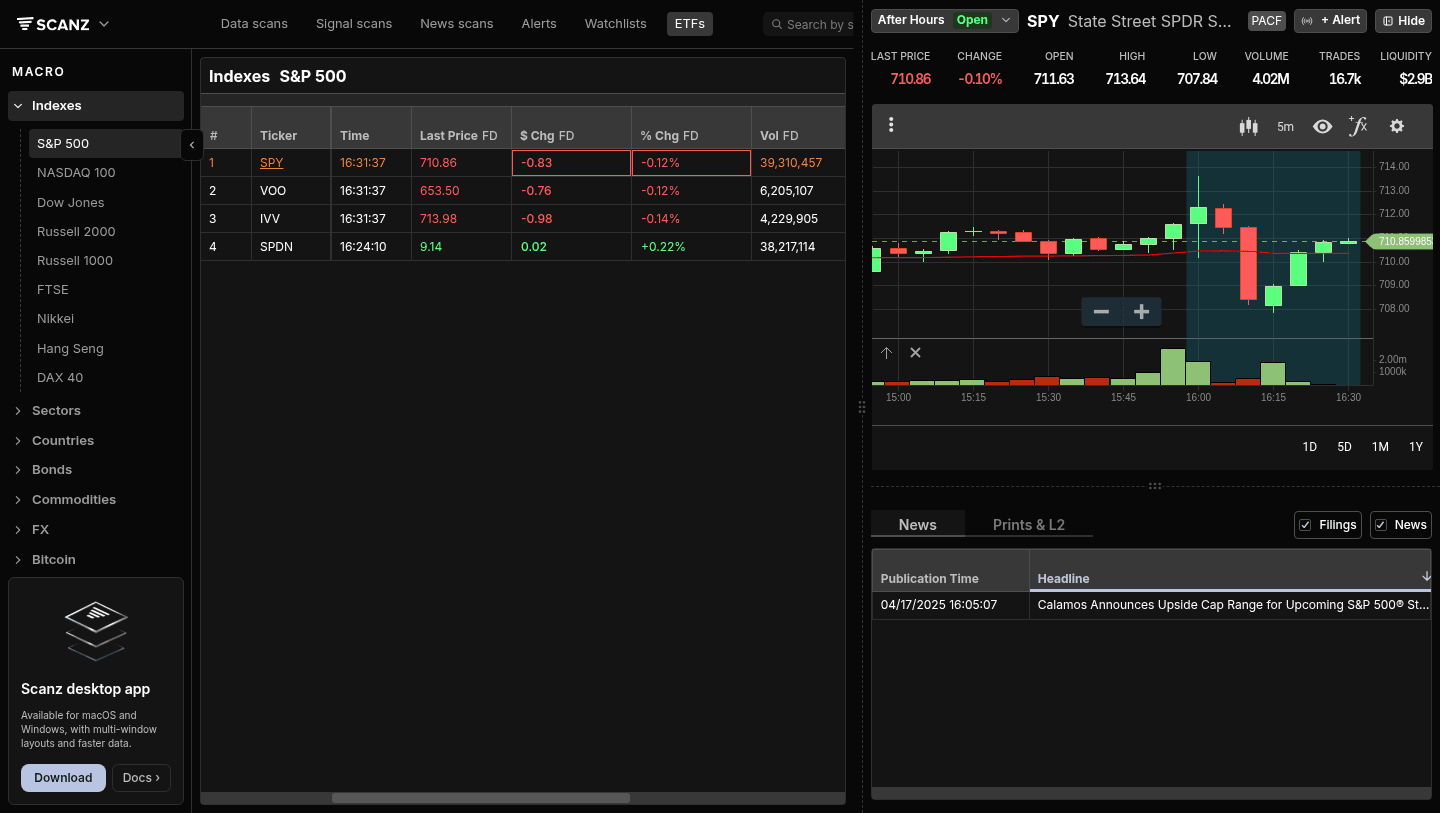Toggle chart visibility eye icon

coord(1322,126)
